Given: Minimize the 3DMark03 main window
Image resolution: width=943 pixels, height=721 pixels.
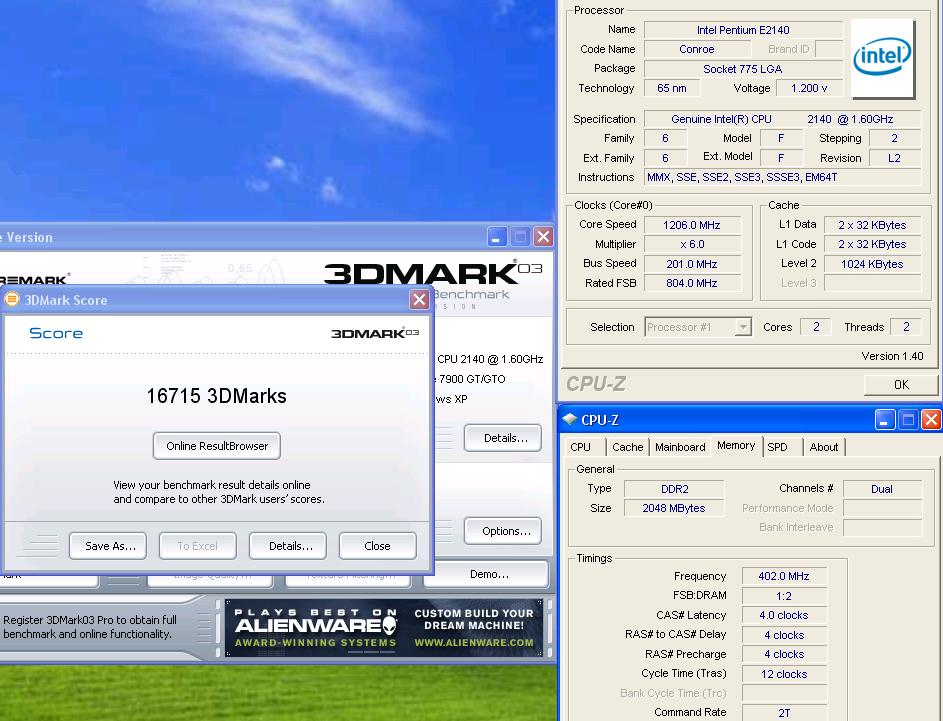Looking at the screenshot, I should [497, 237].
